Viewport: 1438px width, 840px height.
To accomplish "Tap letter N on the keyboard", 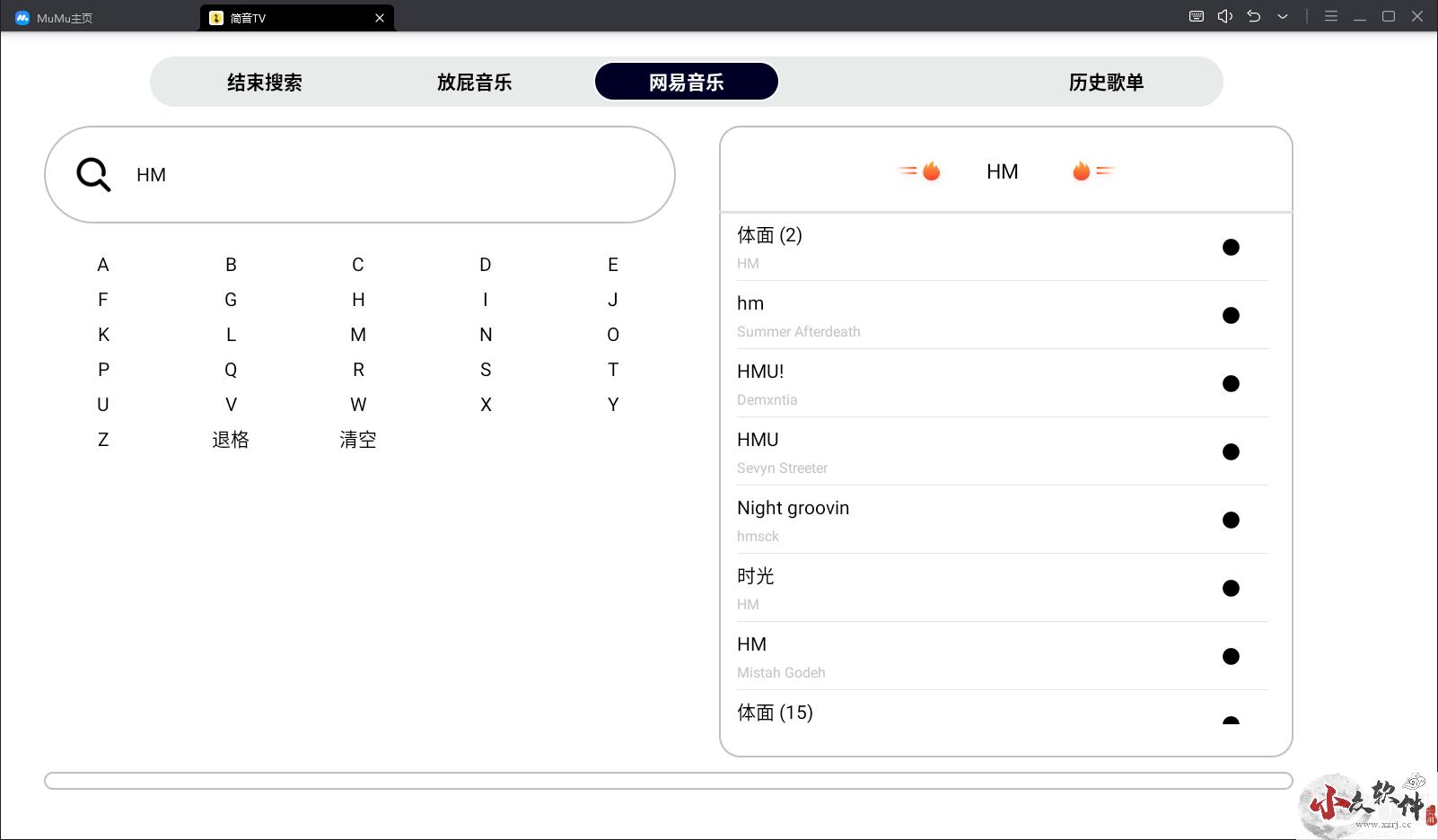I will pos(486,335).
